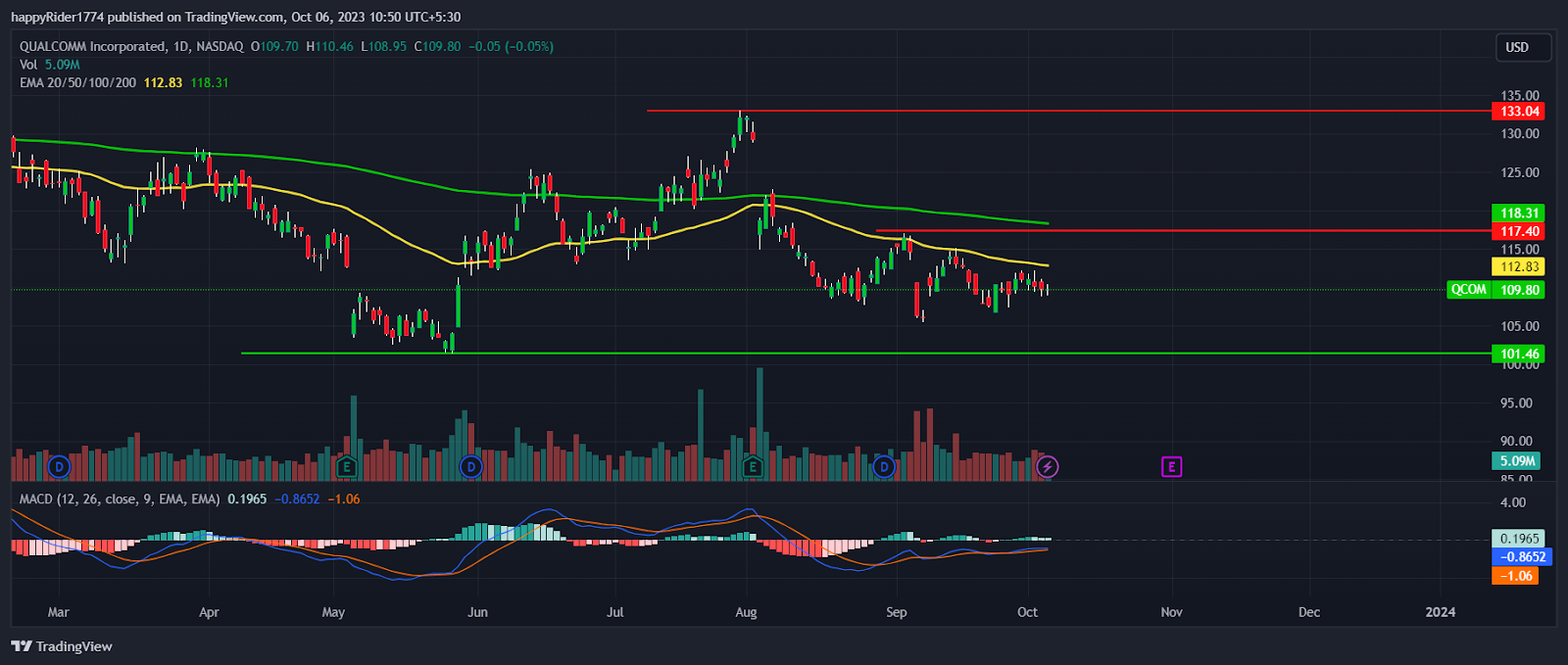This screenshot has width=1568, height=665.
Task: Click the orange -1.06 signal axis label
Action: 1516,576
